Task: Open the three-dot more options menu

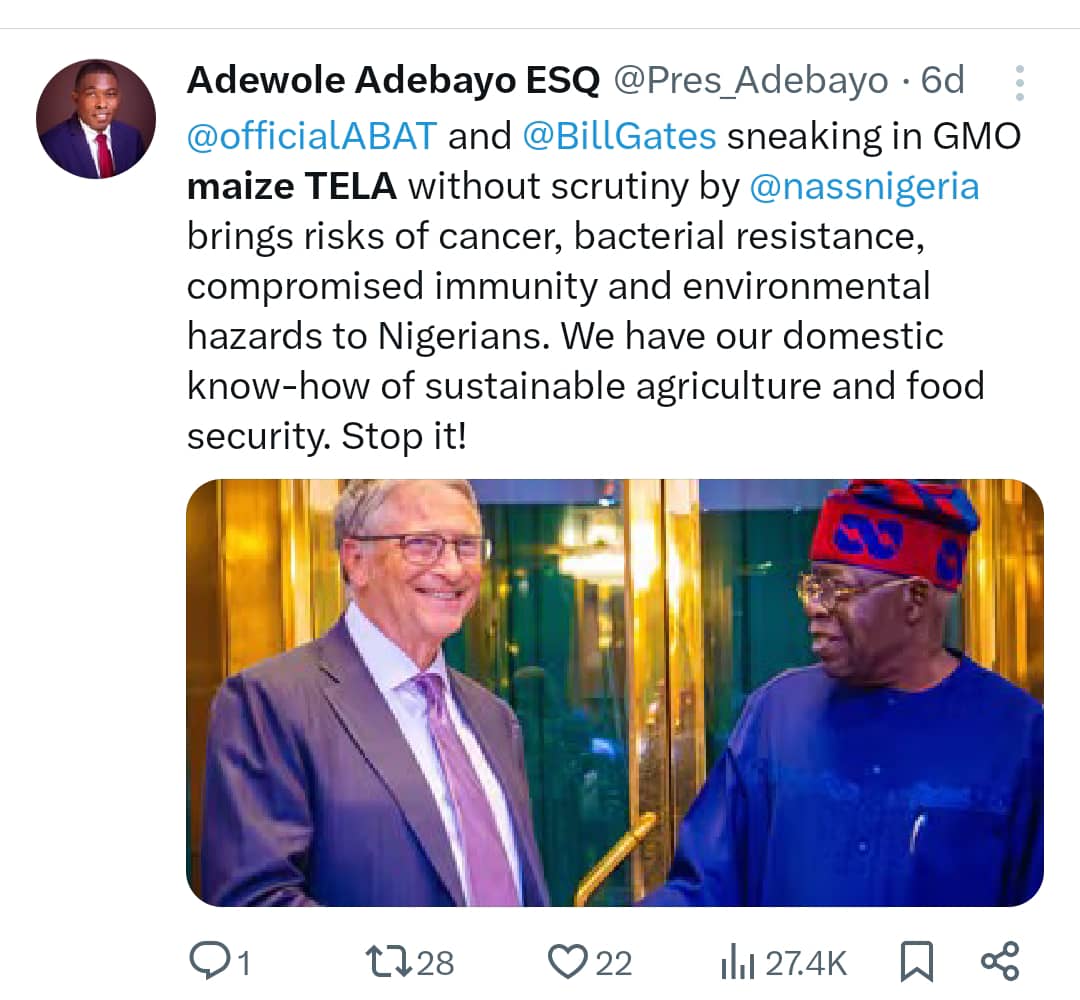Action: point(1019,84)
